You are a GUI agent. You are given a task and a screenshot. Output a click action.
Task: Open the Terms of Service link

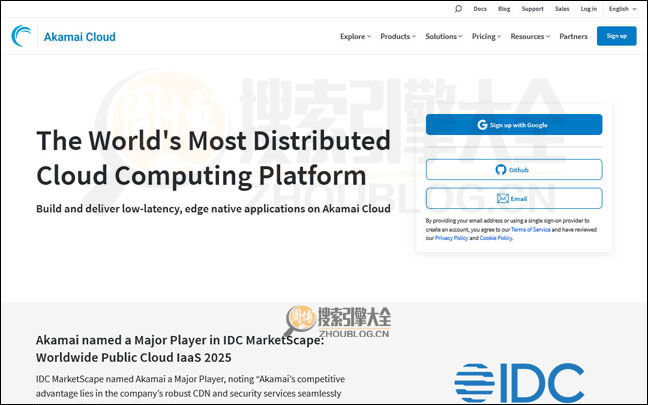(531, 229)
